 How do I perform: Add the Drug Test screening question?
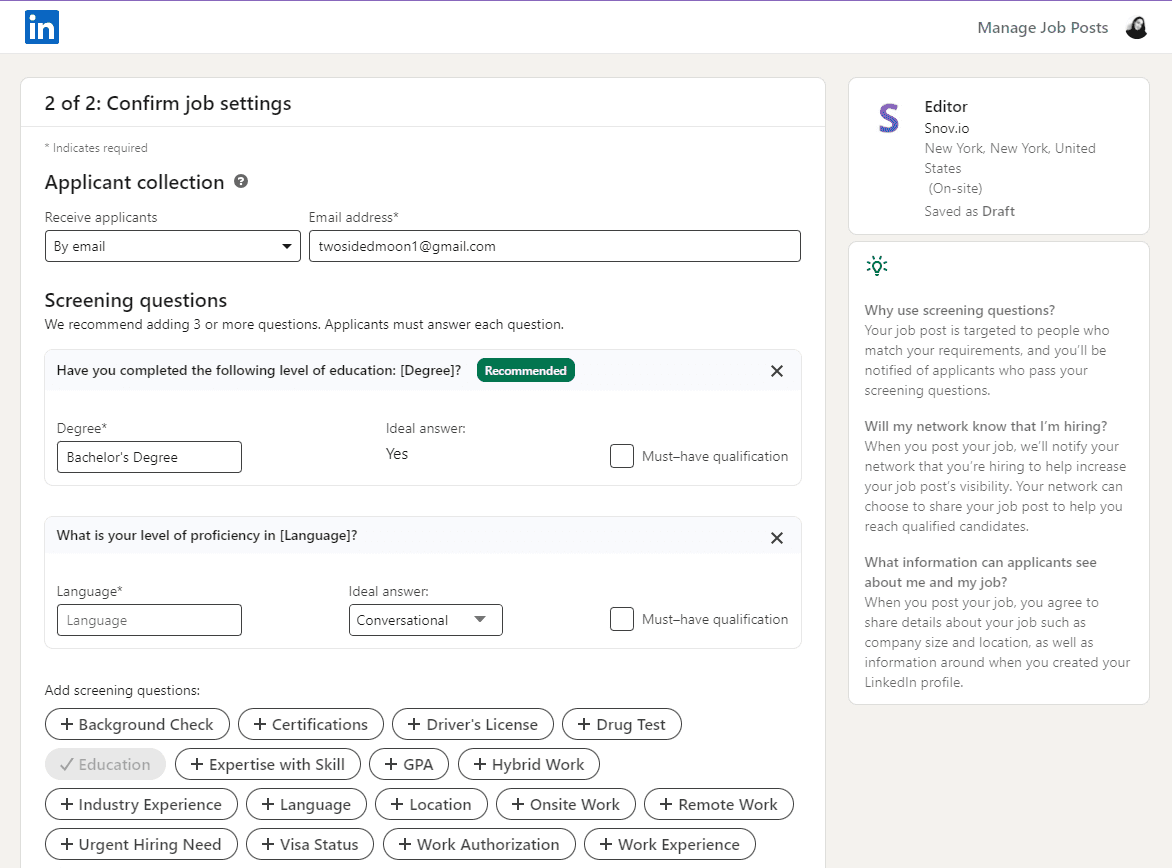621,725
